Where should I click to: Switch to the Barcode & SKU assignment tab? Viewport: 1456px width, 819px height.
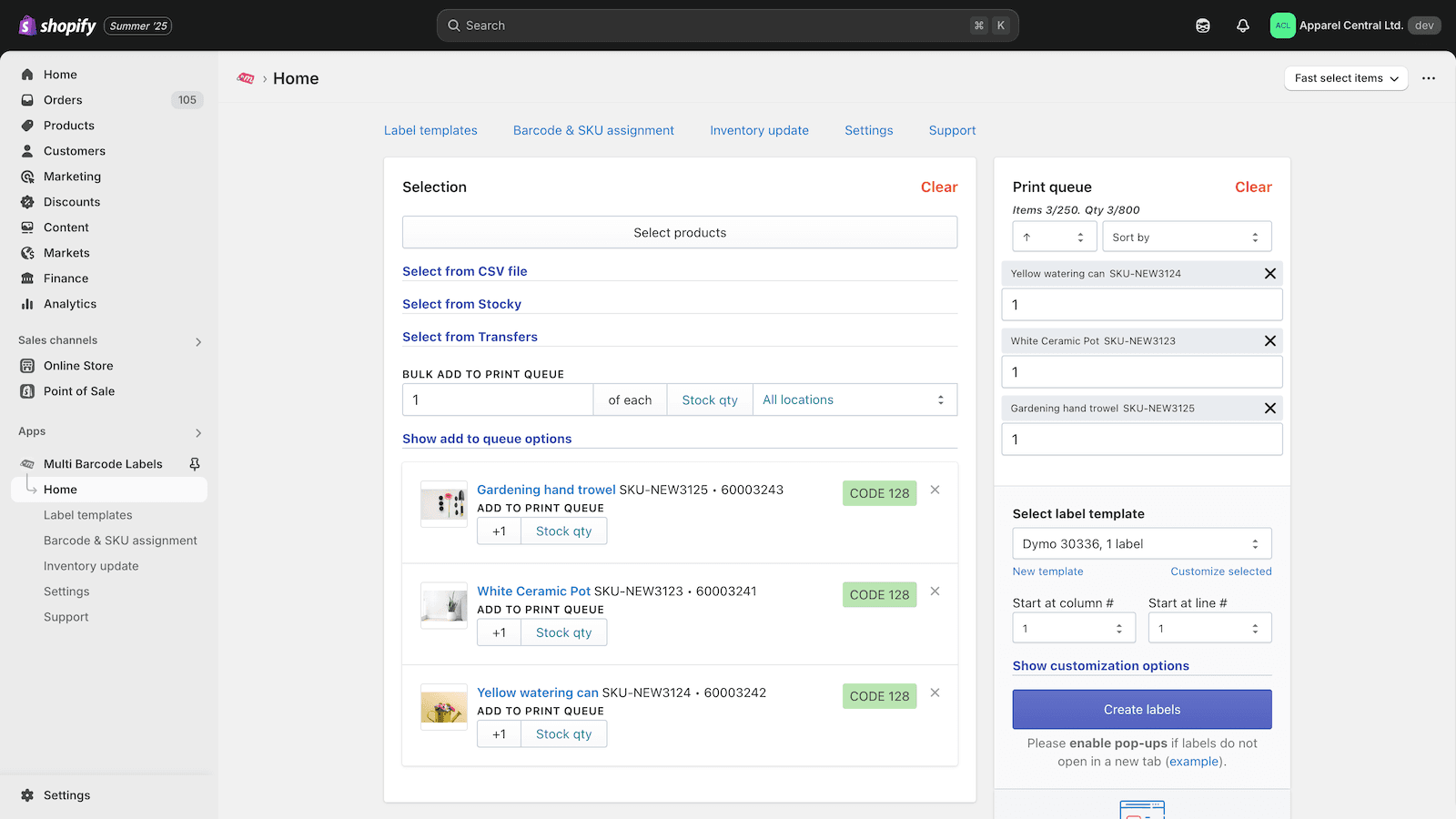click(593, 130)
